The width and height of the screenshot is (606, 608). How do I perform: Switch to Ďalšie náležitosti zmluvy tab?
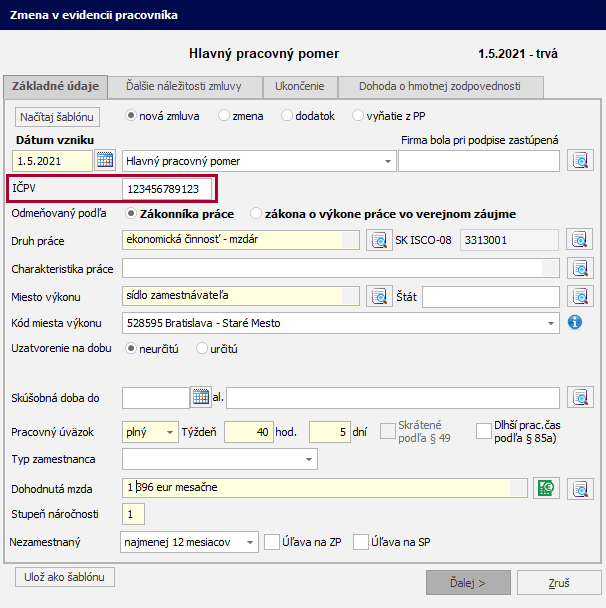(x=186, y=86)
